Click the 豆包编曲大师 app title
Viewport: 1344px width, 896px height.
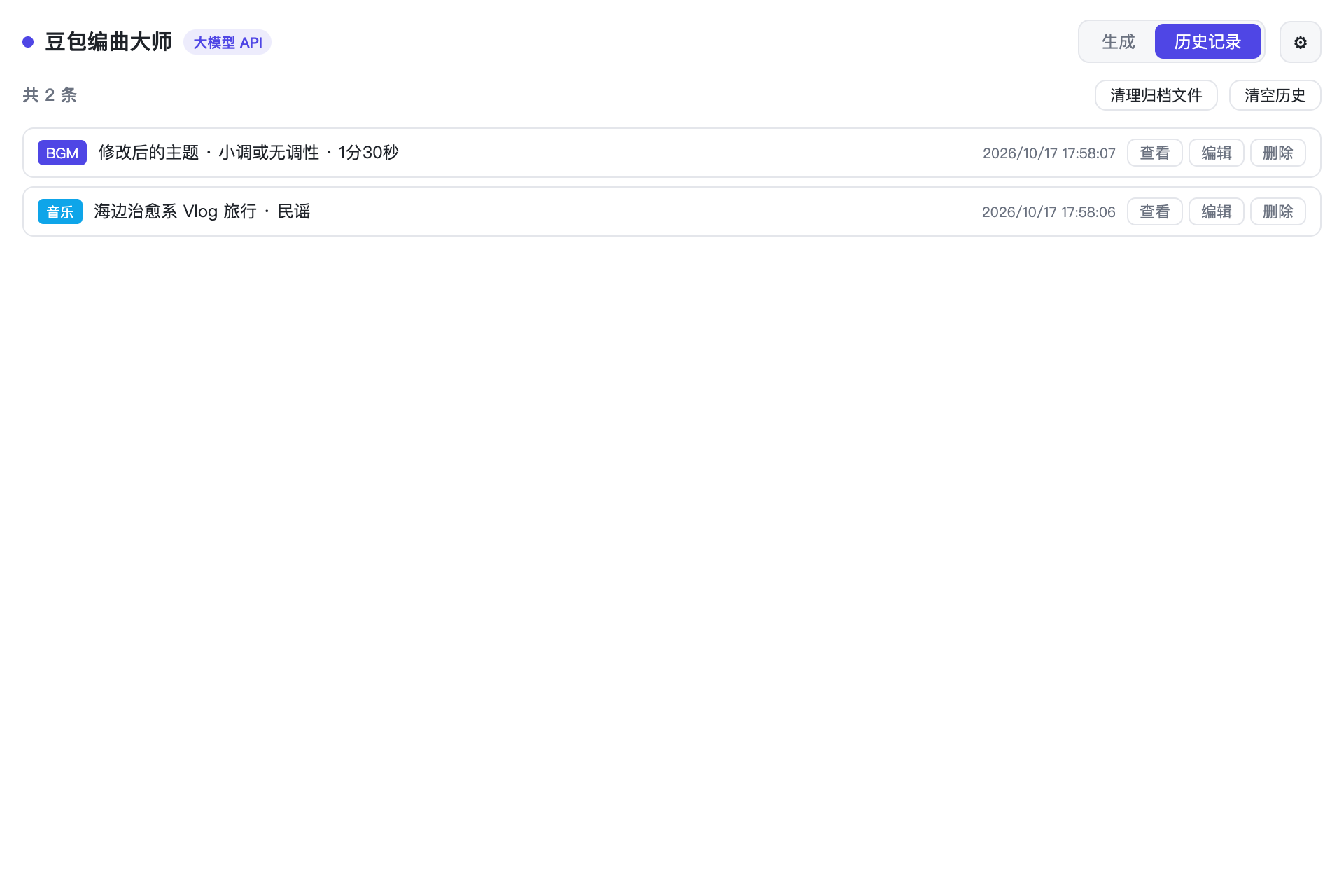coord(108,42)
